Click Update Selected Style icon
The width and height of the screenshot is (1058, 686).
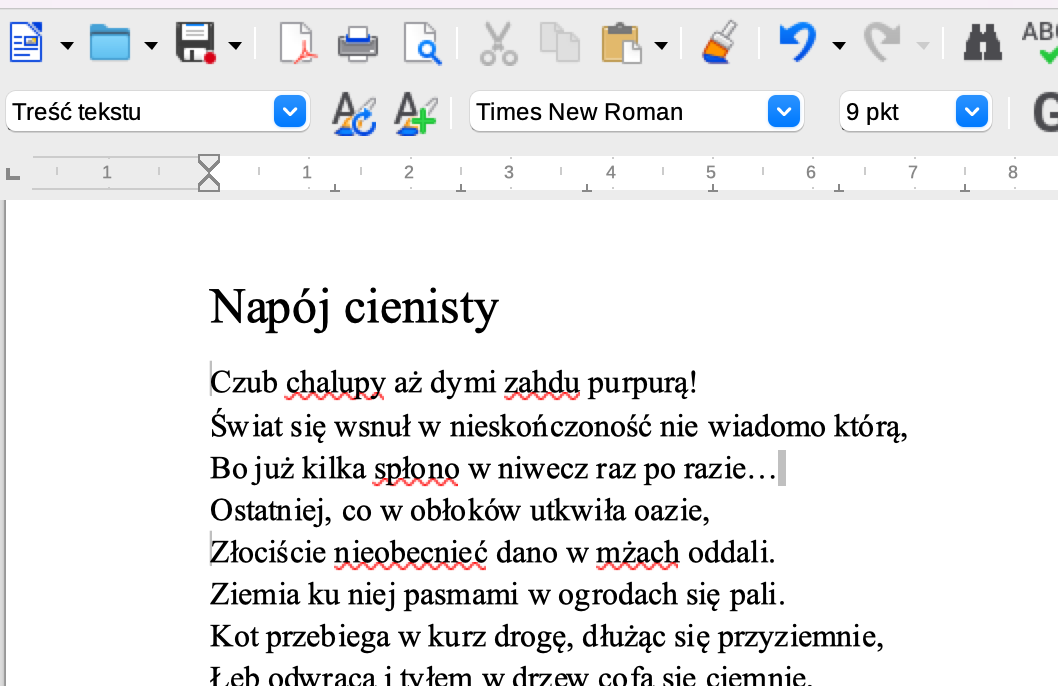click(x=354, y=113)
